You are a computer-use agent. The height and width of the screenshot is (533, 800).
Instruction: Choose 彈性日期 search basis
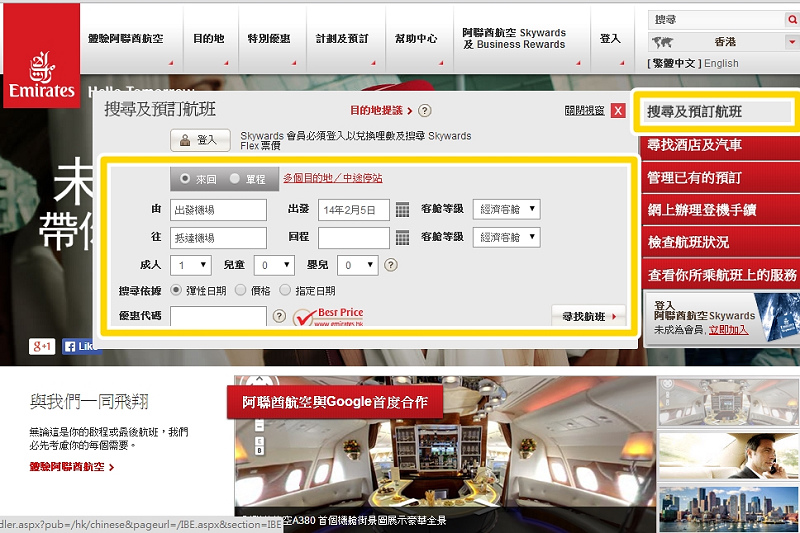[176, 290]
